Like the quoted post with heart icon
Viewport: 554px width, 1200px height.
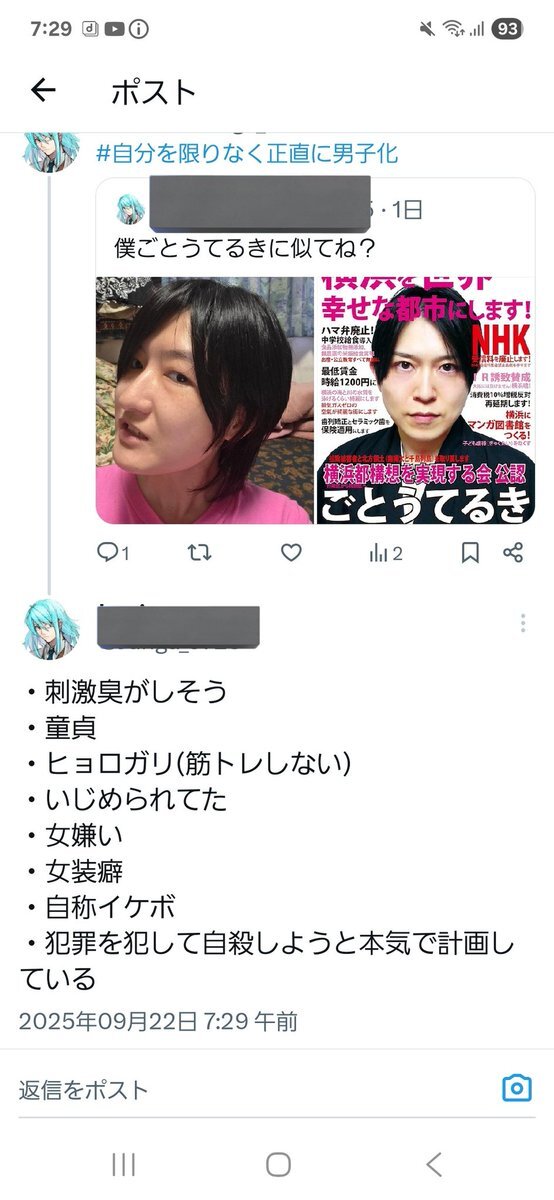290,552
